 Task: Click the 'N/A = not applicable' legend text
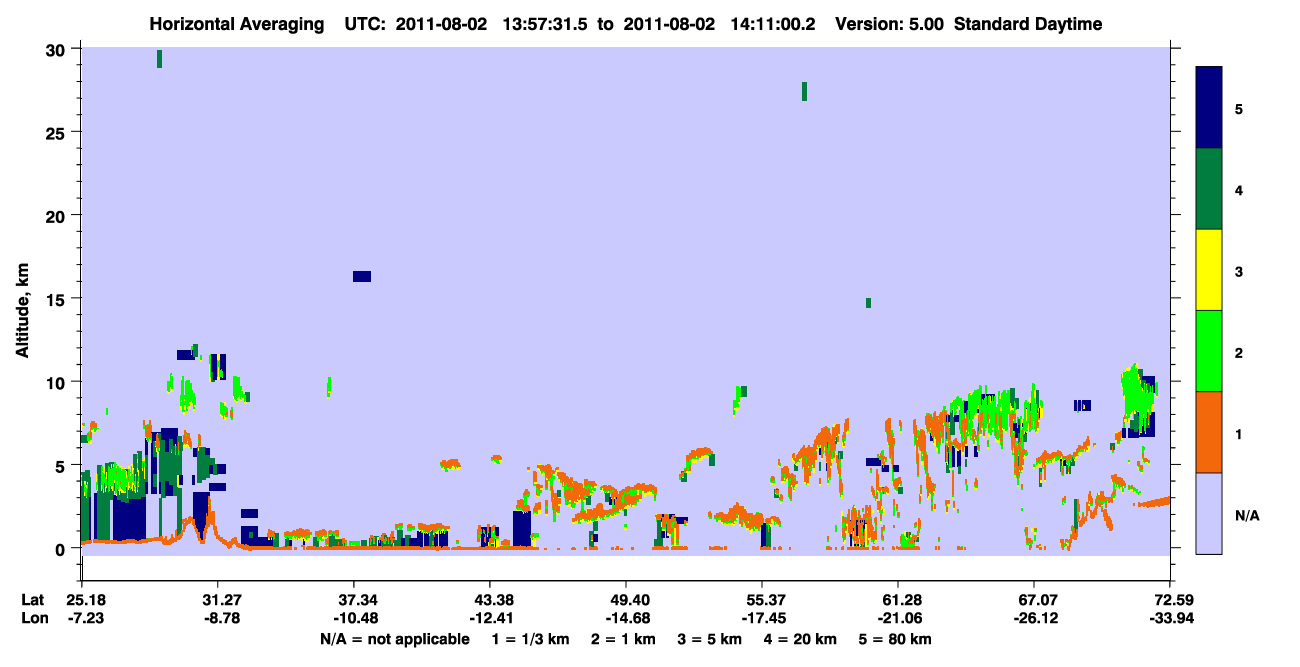[394, 640]
